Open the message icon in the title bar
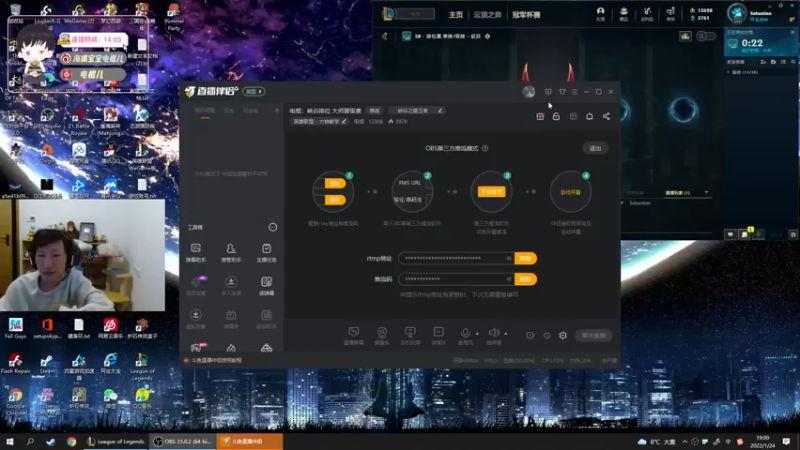Screen dimensions: 800x450 pyautogui.click(x=548, y=92)
